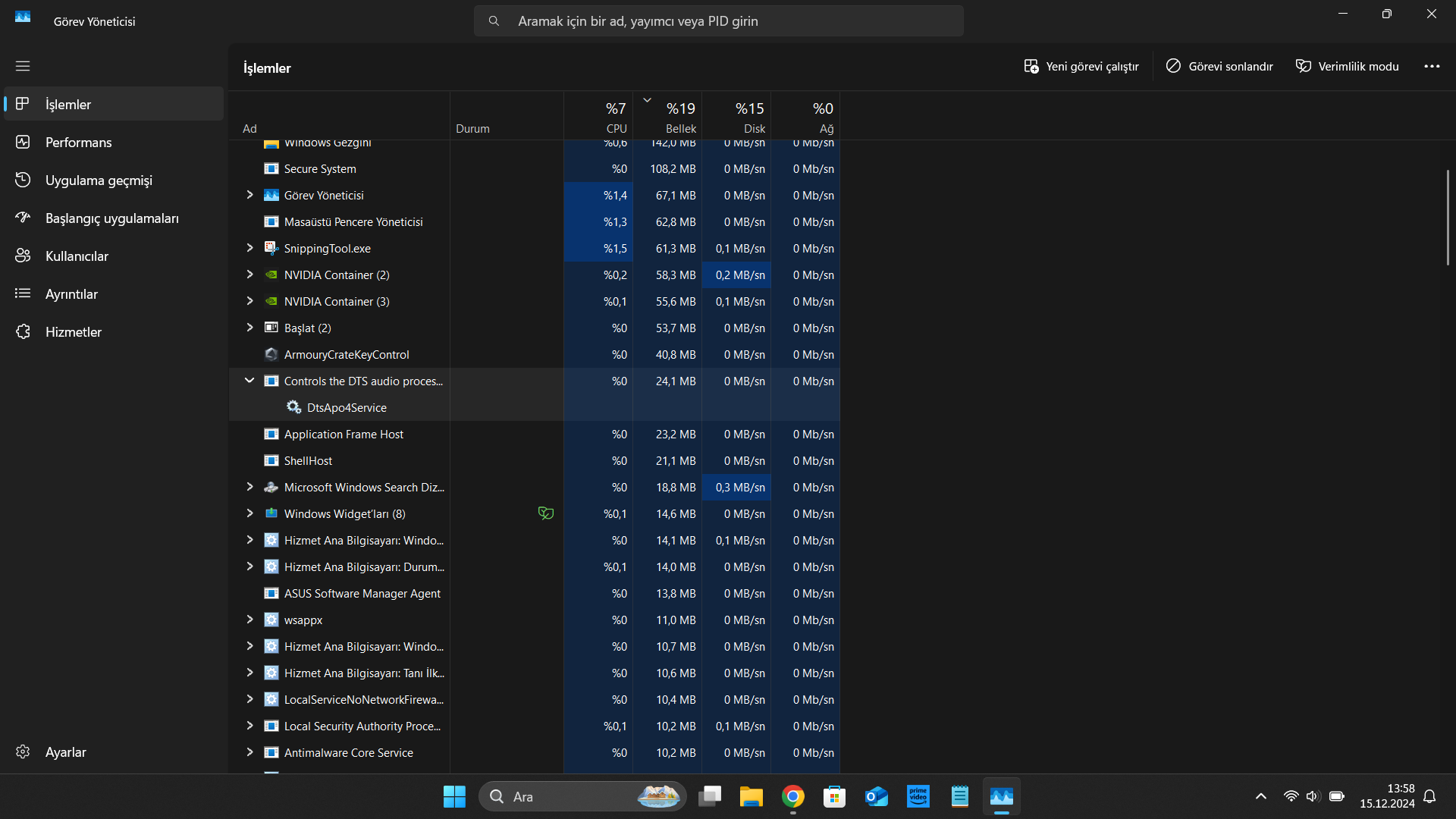Expand the SnippingTool.exe process group
The image size is (1456, 819).
(249, 248)
